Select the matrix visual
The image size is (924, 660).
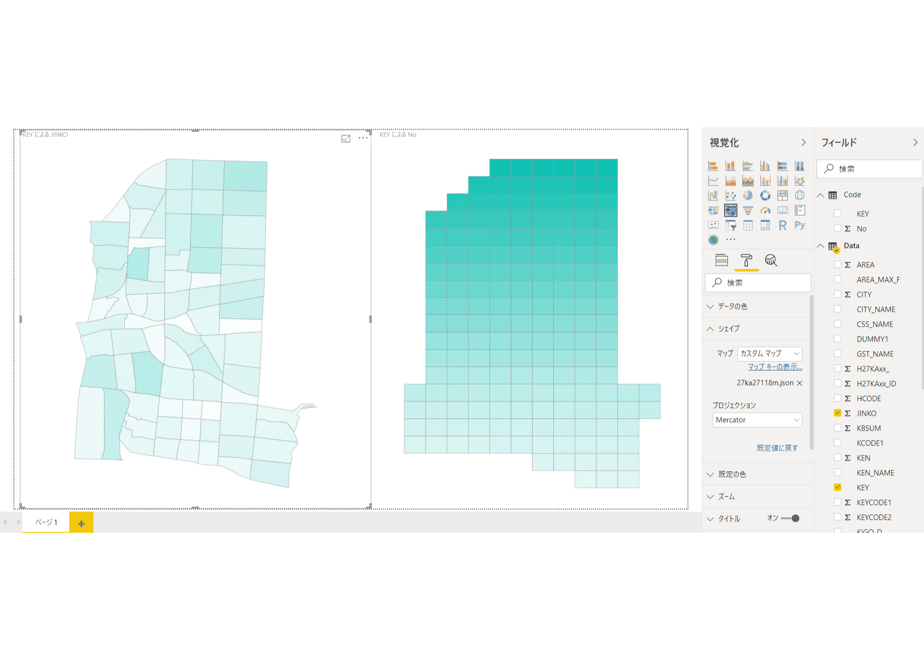click(x=765, y=225)
